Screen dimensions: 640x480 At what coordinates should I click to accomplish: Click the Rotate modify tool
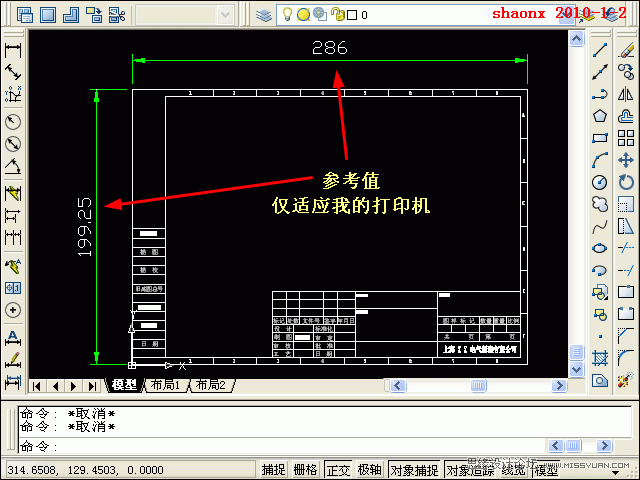(x=626, y=182)
